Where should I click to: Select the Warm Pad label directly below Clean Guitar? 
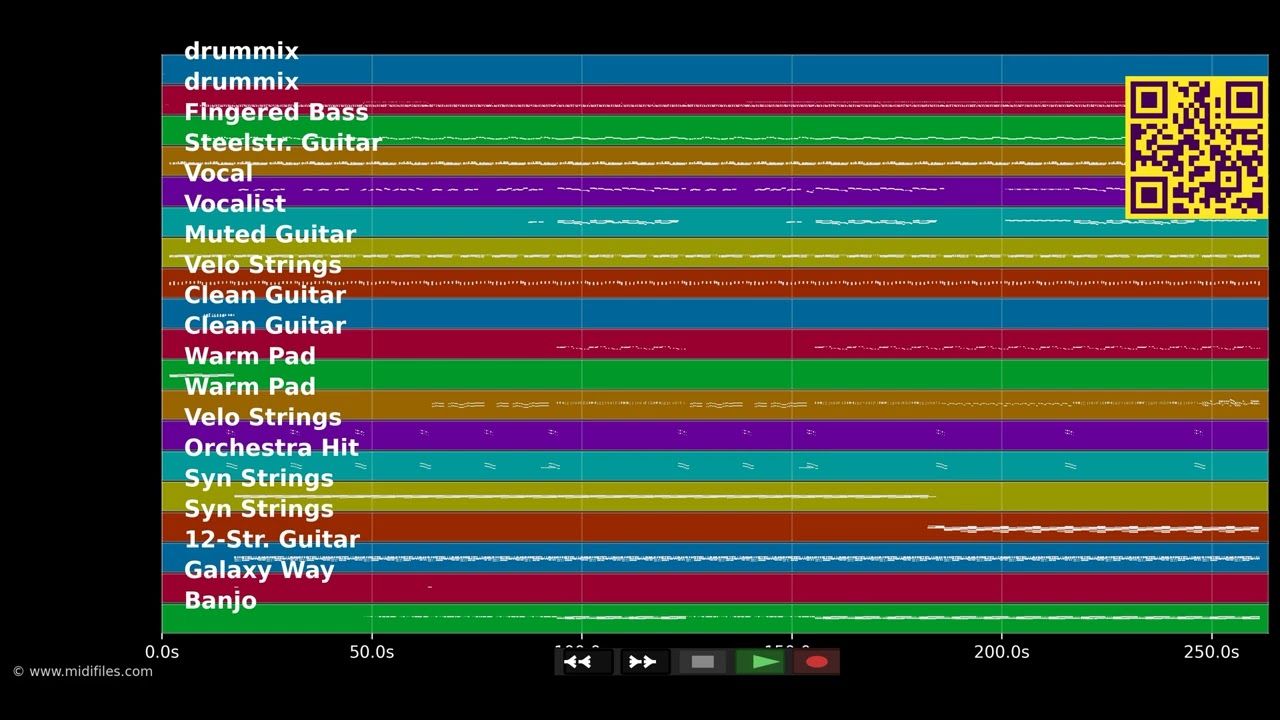[250, 356]
